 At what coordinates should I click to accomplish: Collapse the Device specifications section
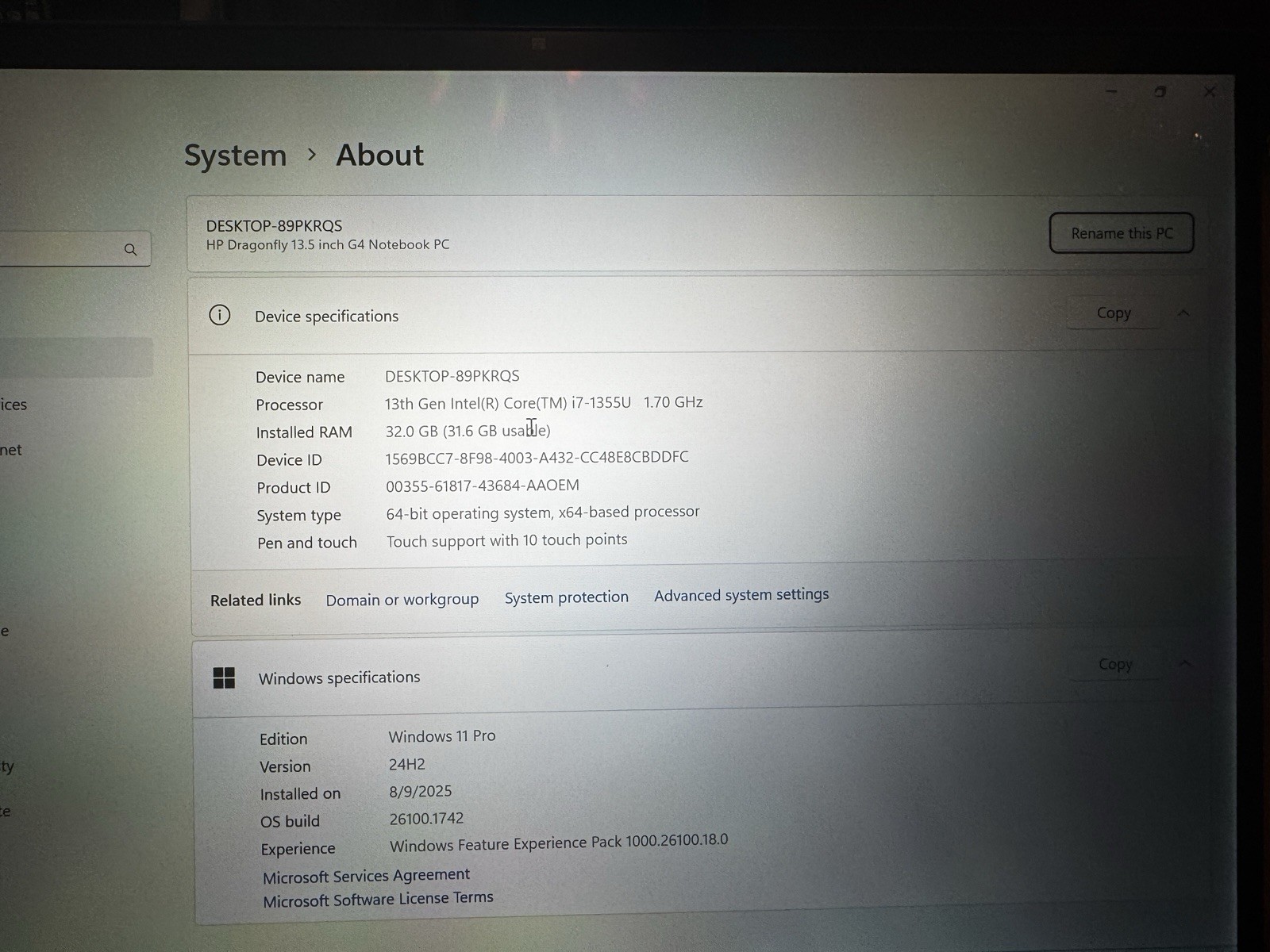point(1183,313)
